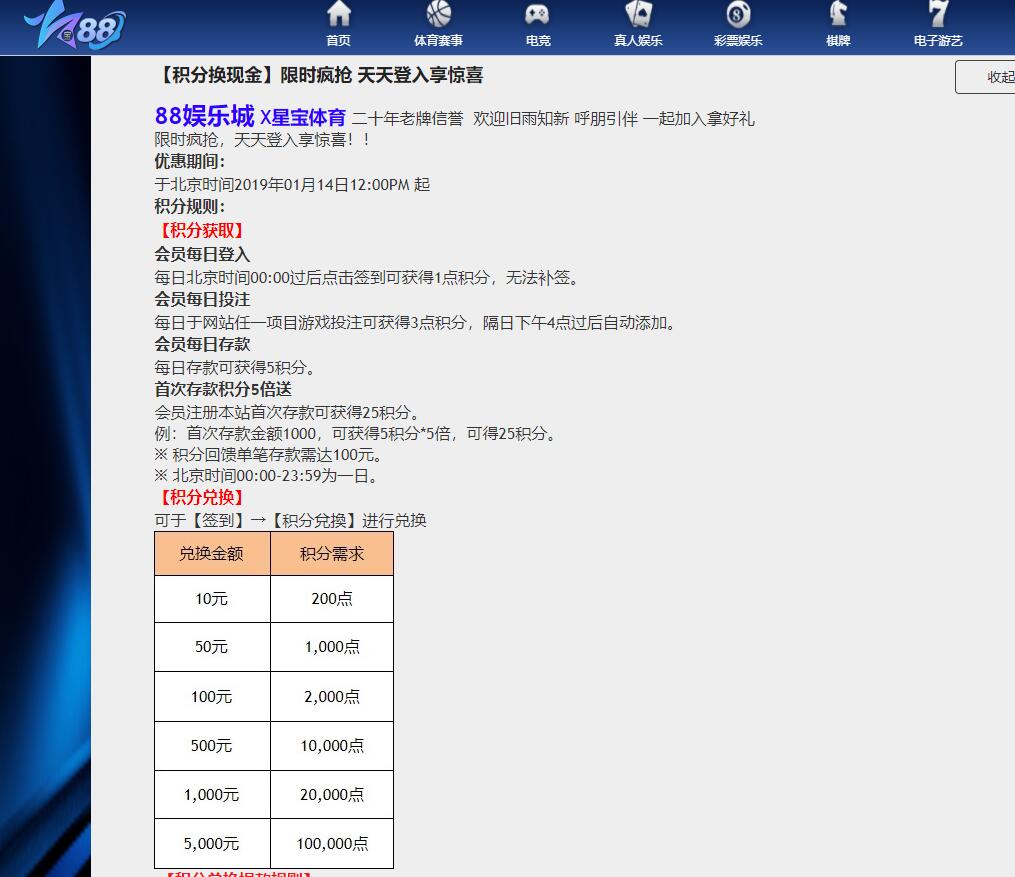The height and width of the screenshot is (877, 1015).
Task: Select the gamepad icon for 电竞
Action: [537, 14]
